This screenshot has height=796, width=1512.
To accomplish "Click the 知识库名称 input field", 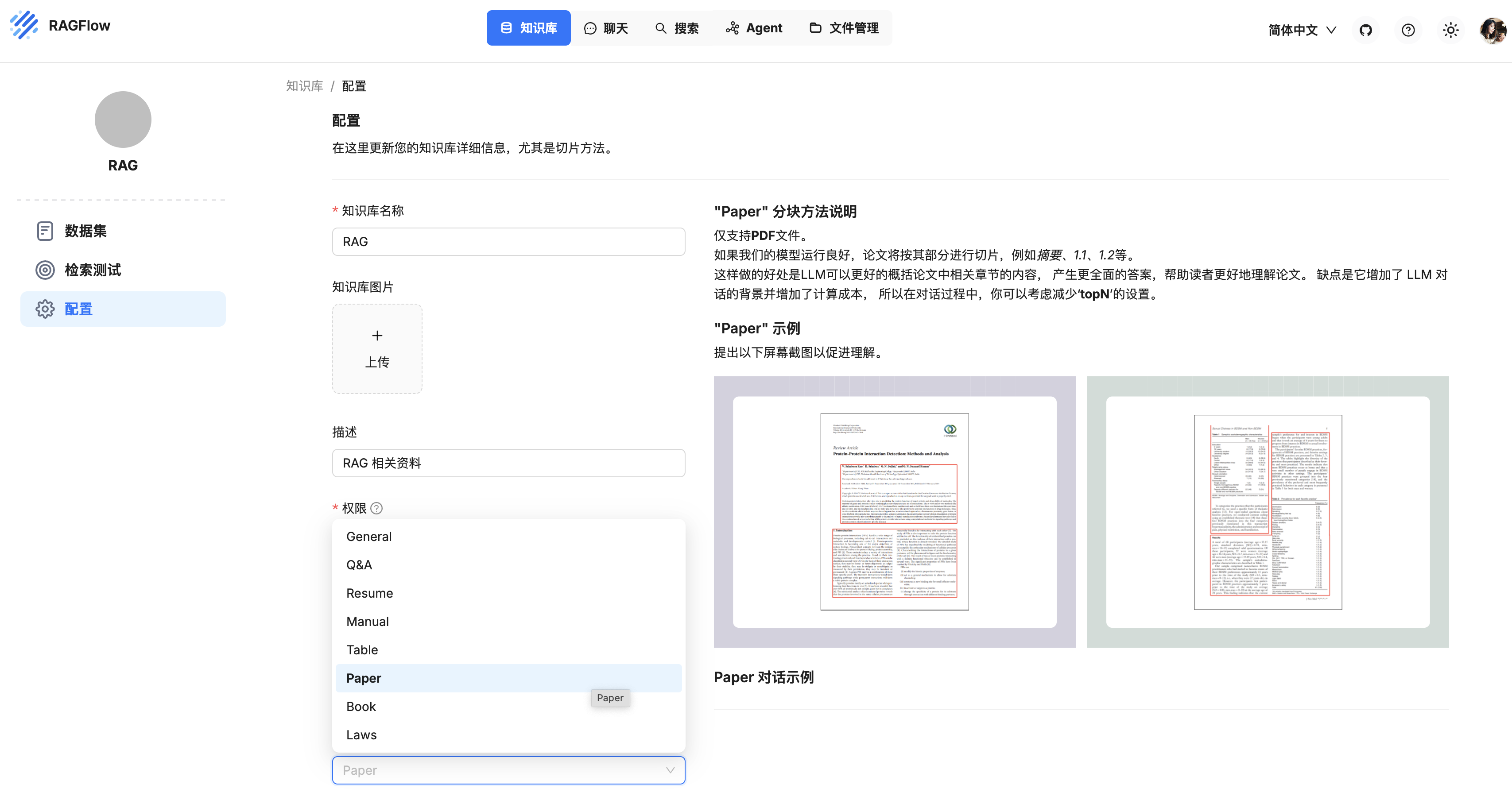I will coord(508,242).
